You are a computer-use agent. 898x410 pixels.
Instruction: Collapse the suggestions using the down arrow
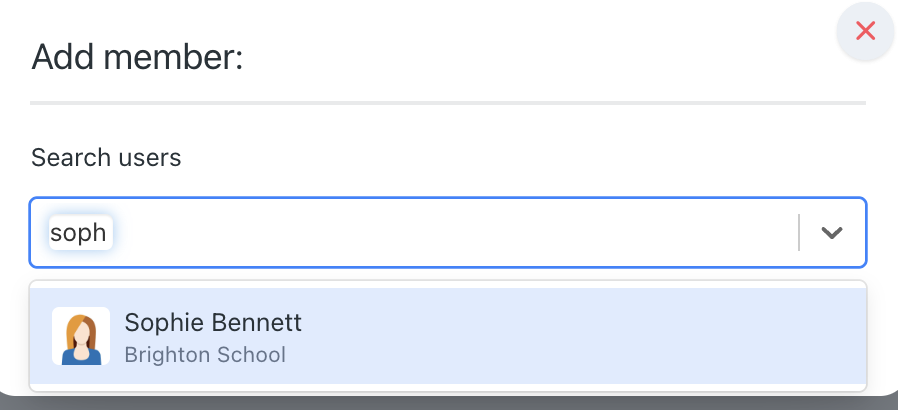pyautogui.click(x=832, y=232)
